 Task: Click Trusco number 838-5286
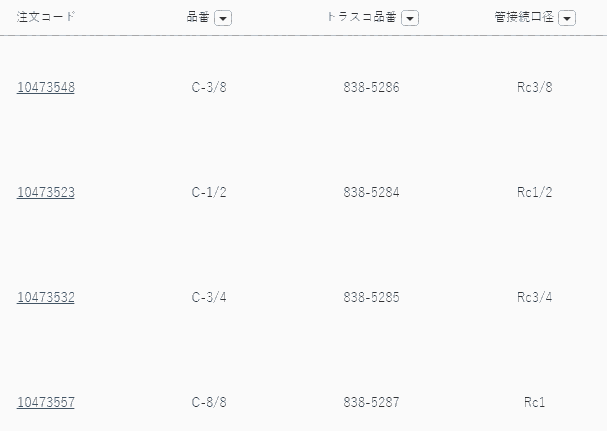pyautogui.click(x=371, y=87)
